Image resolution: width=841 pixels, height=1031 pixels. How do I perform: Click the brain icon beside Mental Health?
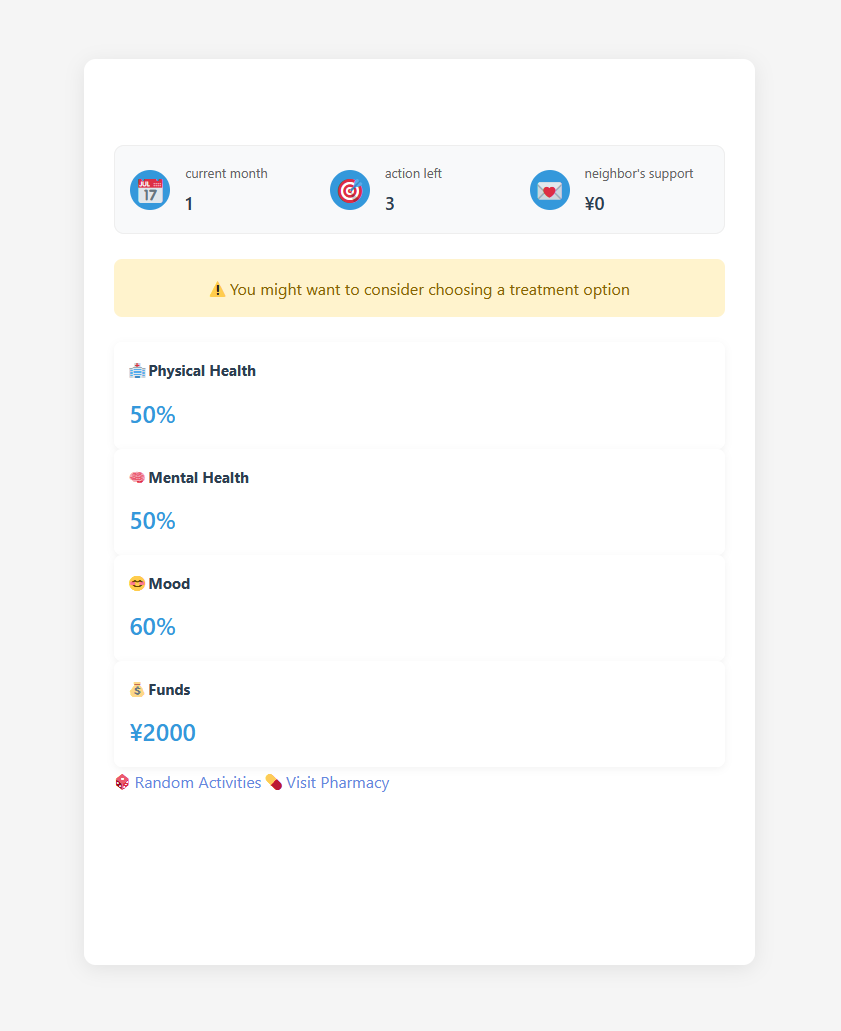[137, 478]
